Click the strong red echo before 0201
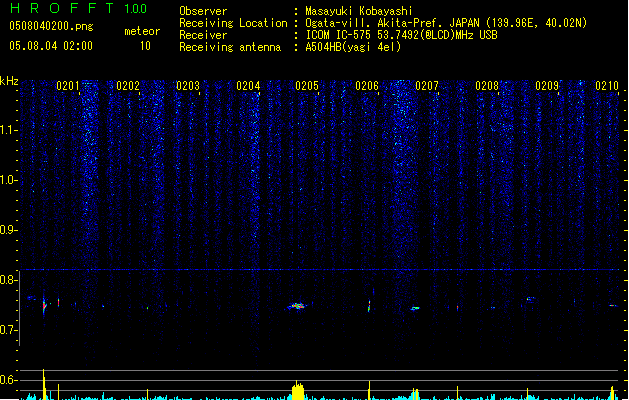 (45, 307)
